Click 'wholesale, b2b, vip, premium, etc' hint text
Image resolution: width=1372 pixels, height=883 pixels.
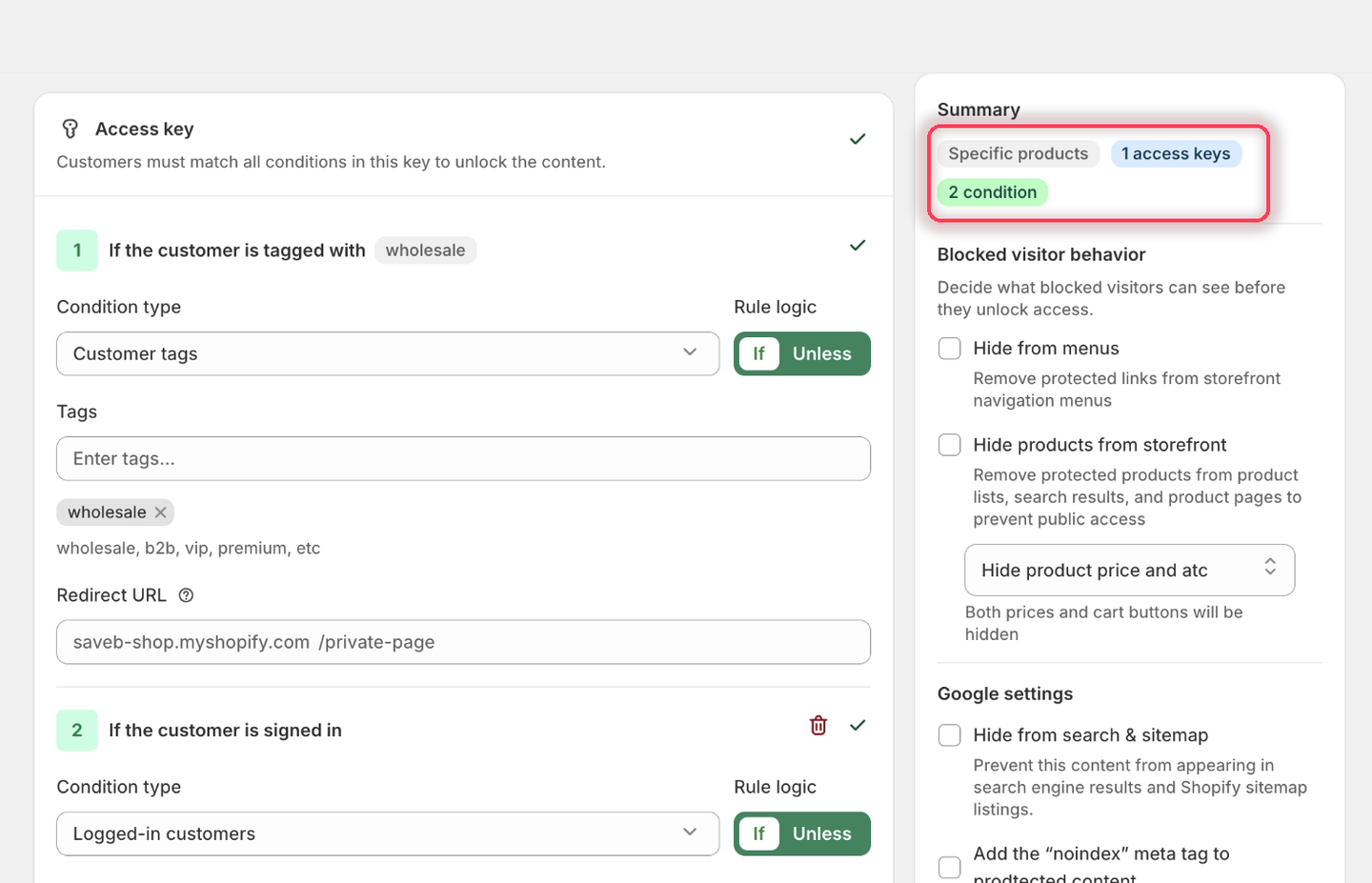pos(189,548)
